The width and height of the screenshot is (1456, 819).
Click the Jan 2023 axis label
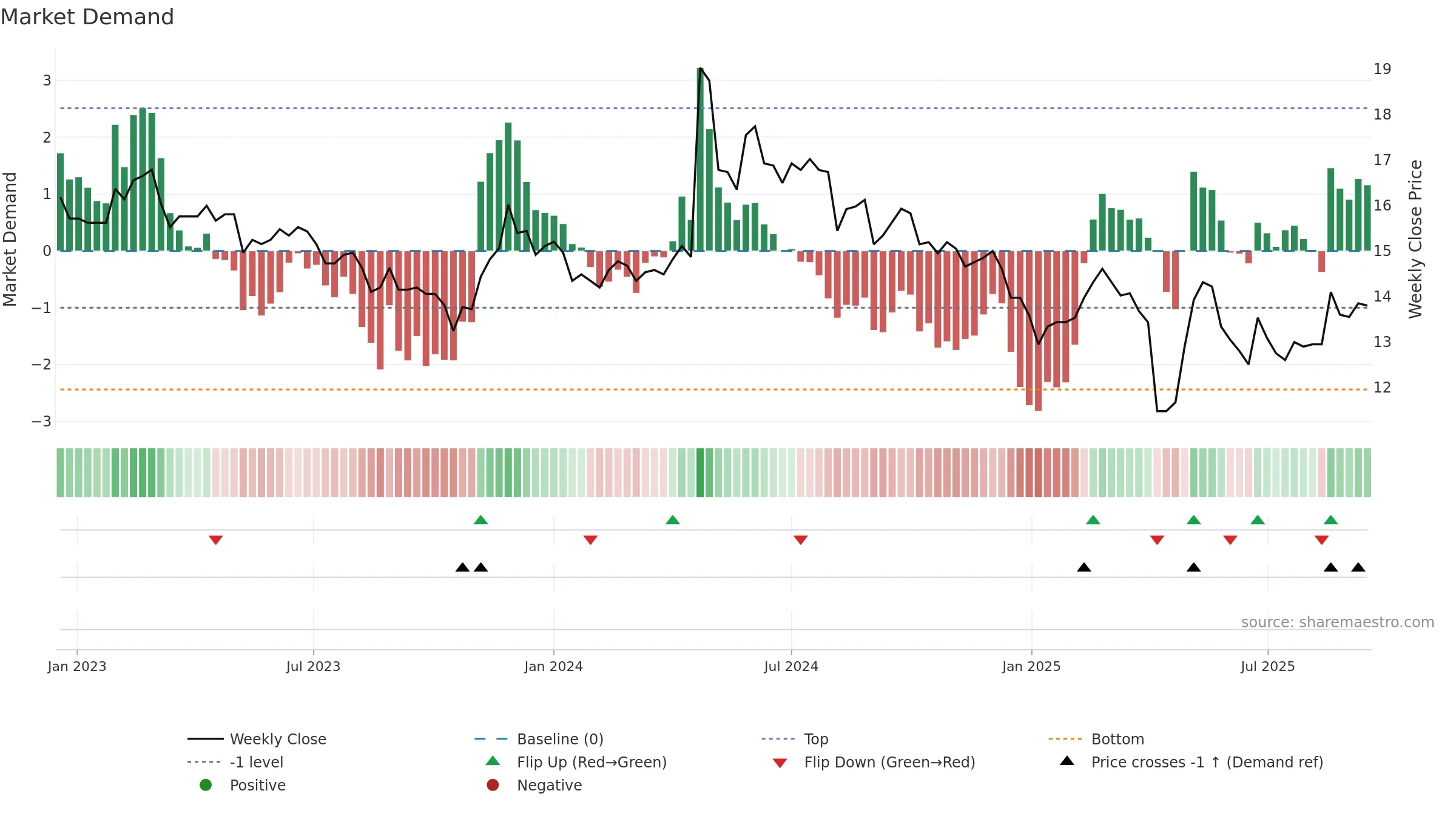pyautogui.click(x=77, y=666)
